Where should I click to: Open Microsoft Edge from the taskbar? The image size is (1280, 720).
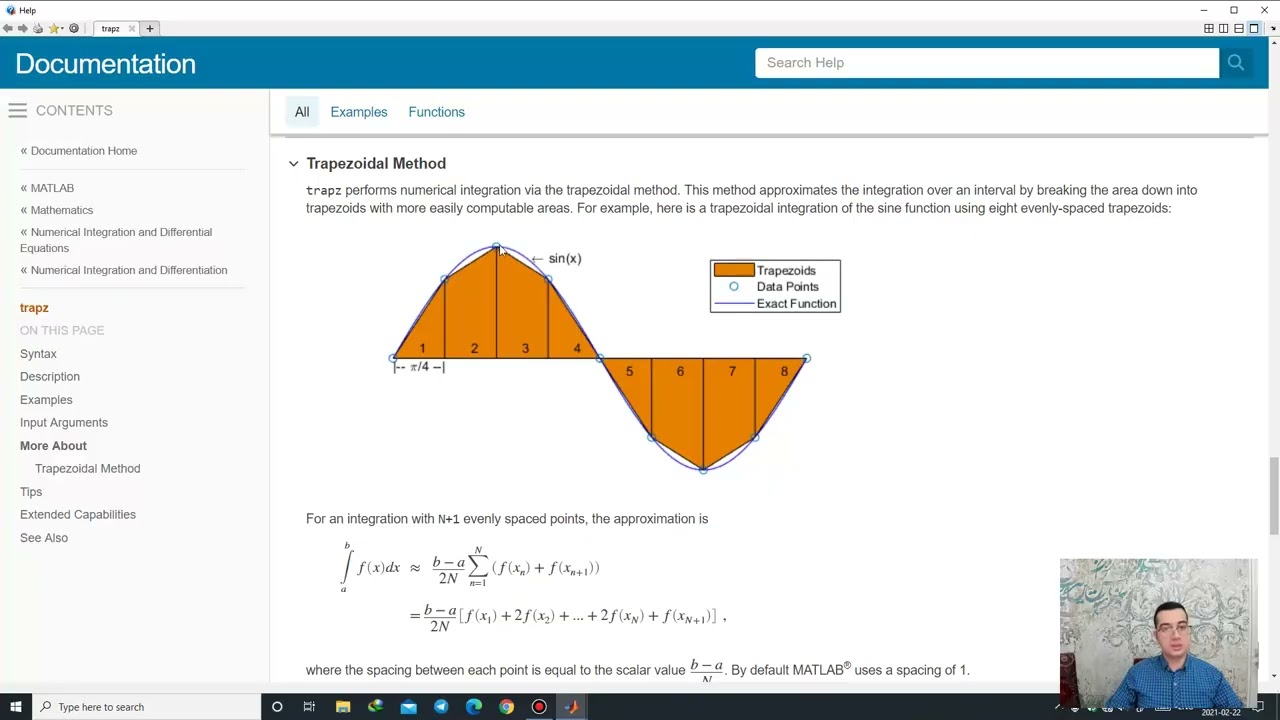(x=474, y=707)
